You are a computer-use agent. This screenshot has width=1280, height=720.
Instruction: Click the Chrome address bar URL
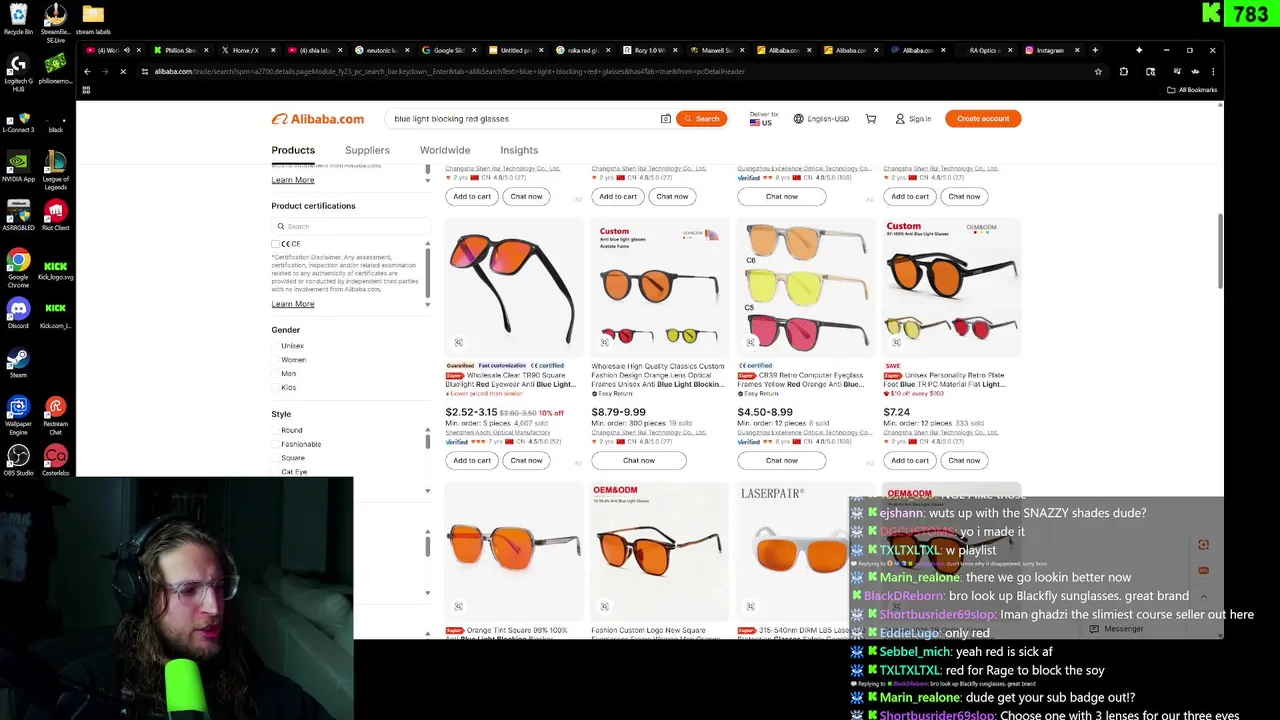pos(450,72)
